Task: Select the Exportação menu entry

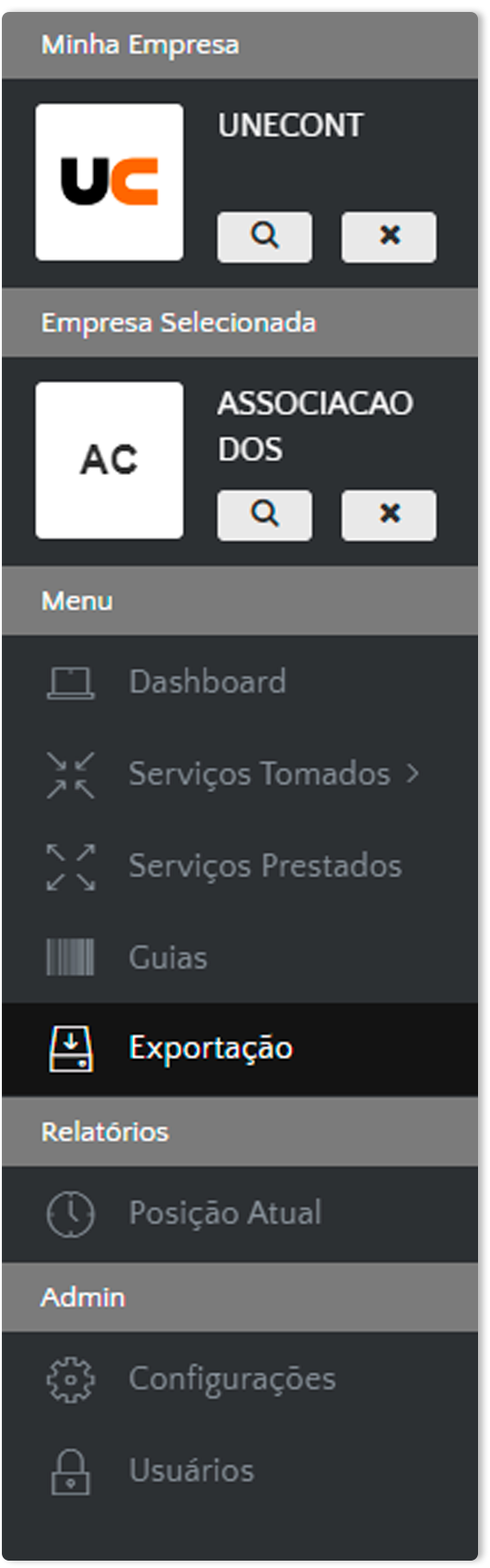Action: pyautogui.click(x=239, y=1049)
